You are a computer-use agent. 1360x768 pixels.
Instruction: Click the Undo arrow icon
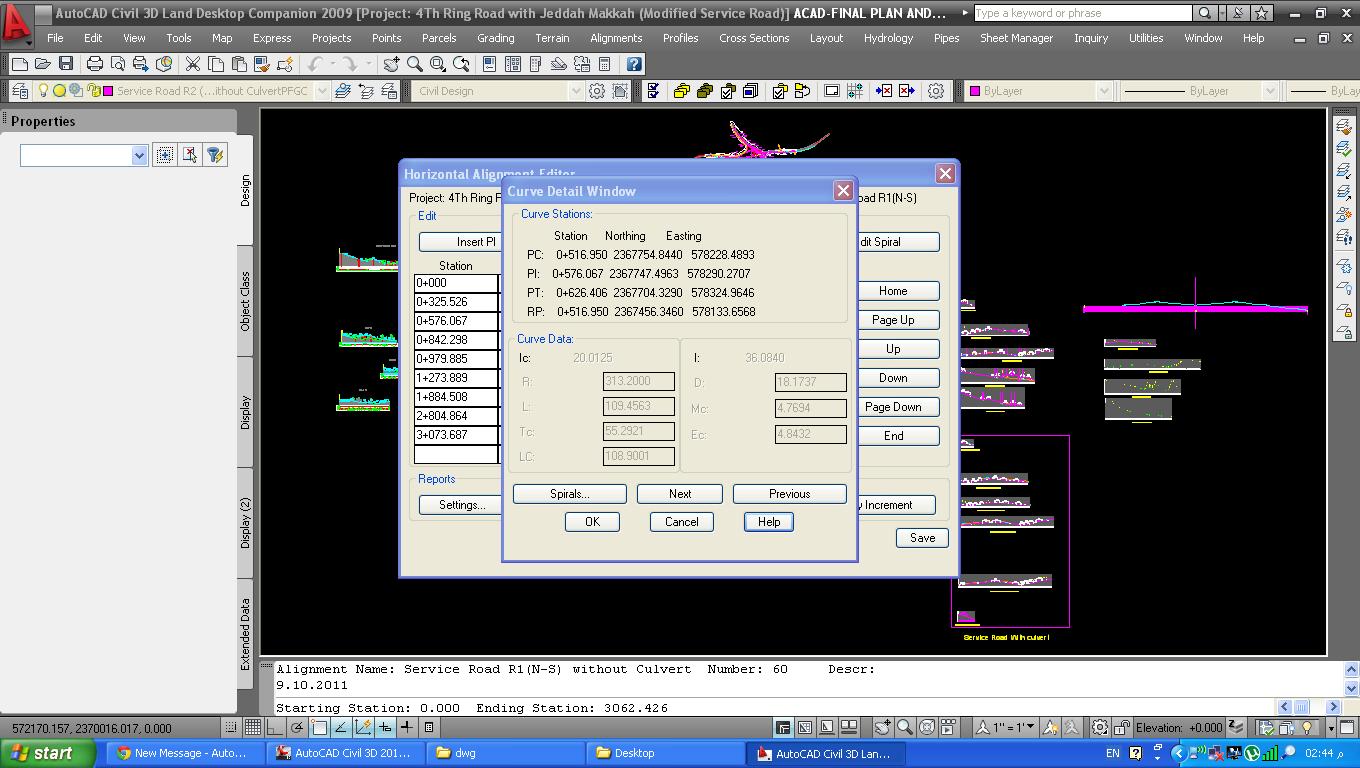coord(314,64)
